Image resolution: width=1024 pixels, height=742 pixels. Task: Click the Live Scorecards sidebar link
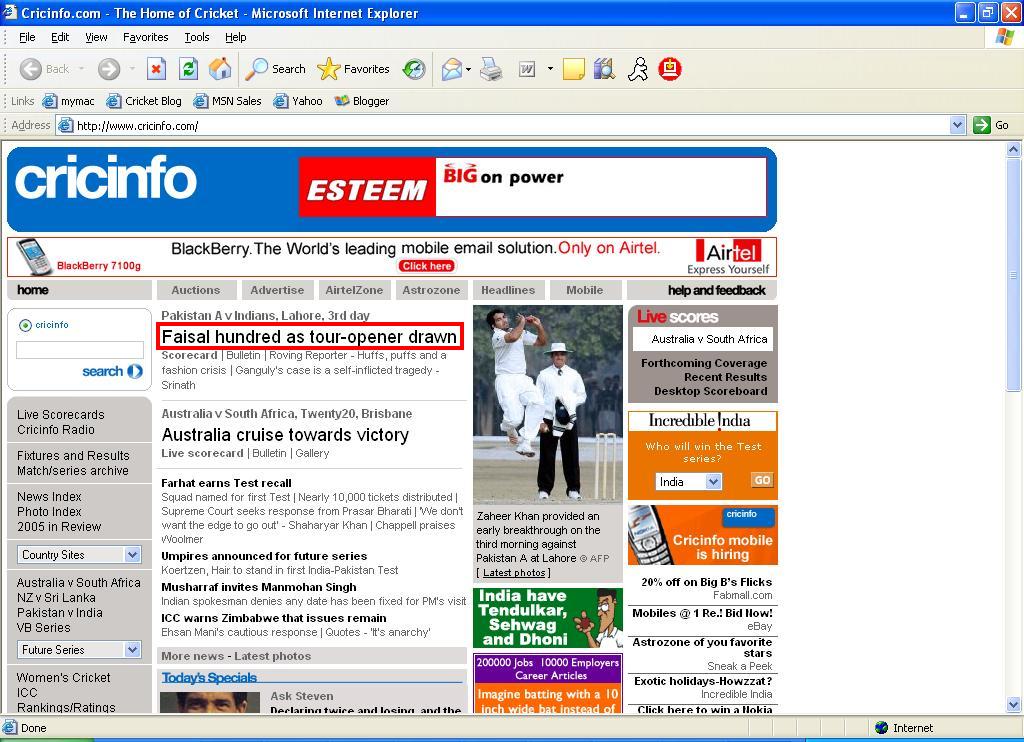pyautogui.click(x=61, y=415)
